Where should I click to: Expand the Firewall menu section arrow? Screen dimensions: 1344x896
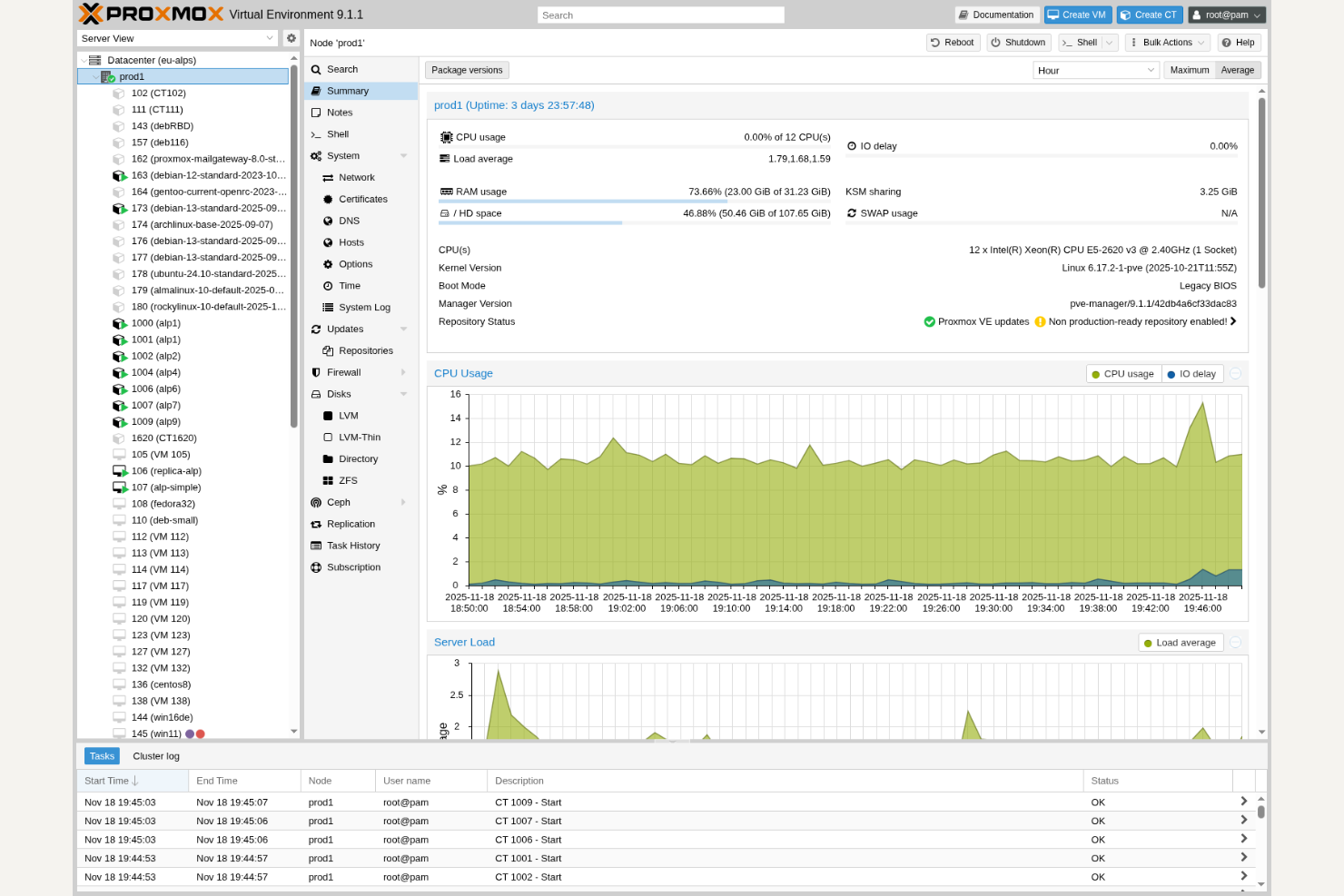click(x=403, y=372)
